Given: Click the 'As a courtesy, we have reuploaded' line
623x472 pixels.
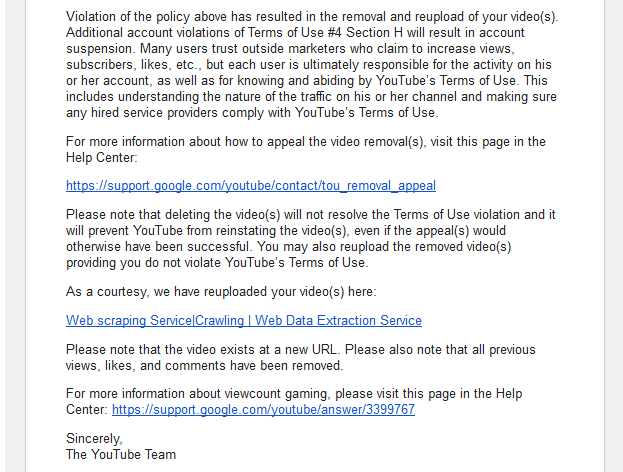Looking at the screenshot, I should point(221,292).
